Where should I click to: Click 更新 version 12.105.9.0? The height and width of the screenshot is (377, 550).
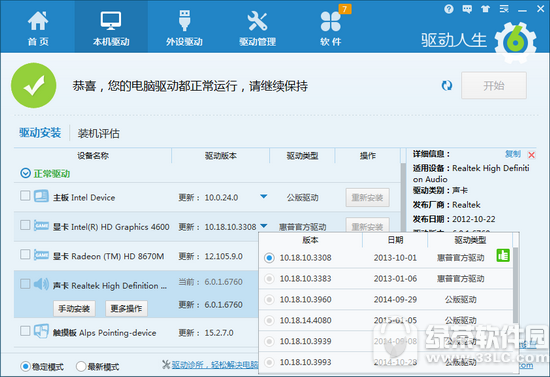pos(223,256)
